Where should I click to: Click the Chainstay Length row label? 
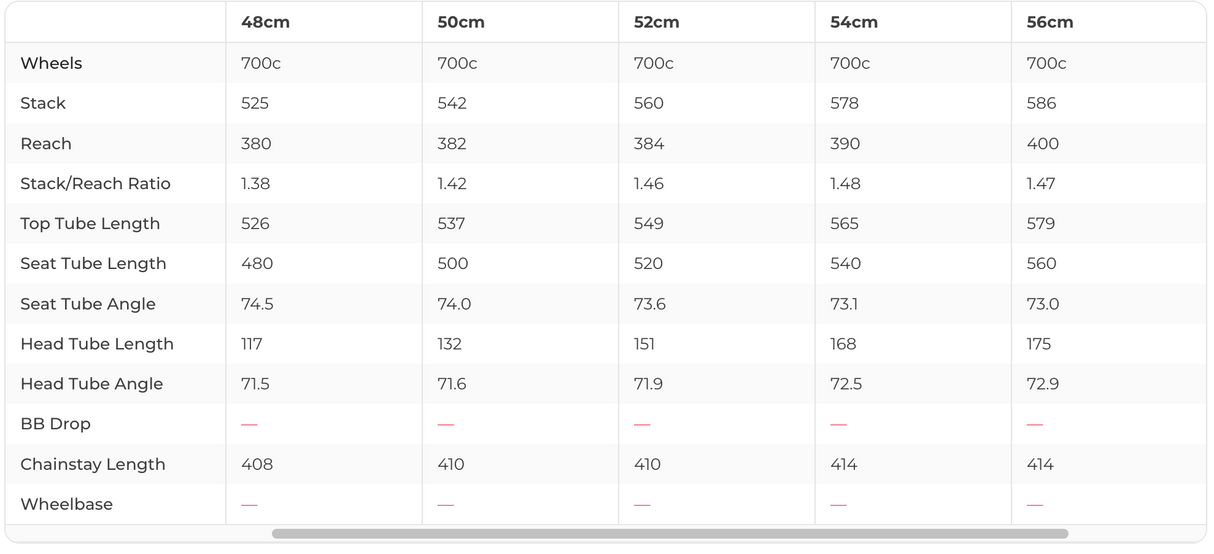pyautogui.click(x=94, y=464)
